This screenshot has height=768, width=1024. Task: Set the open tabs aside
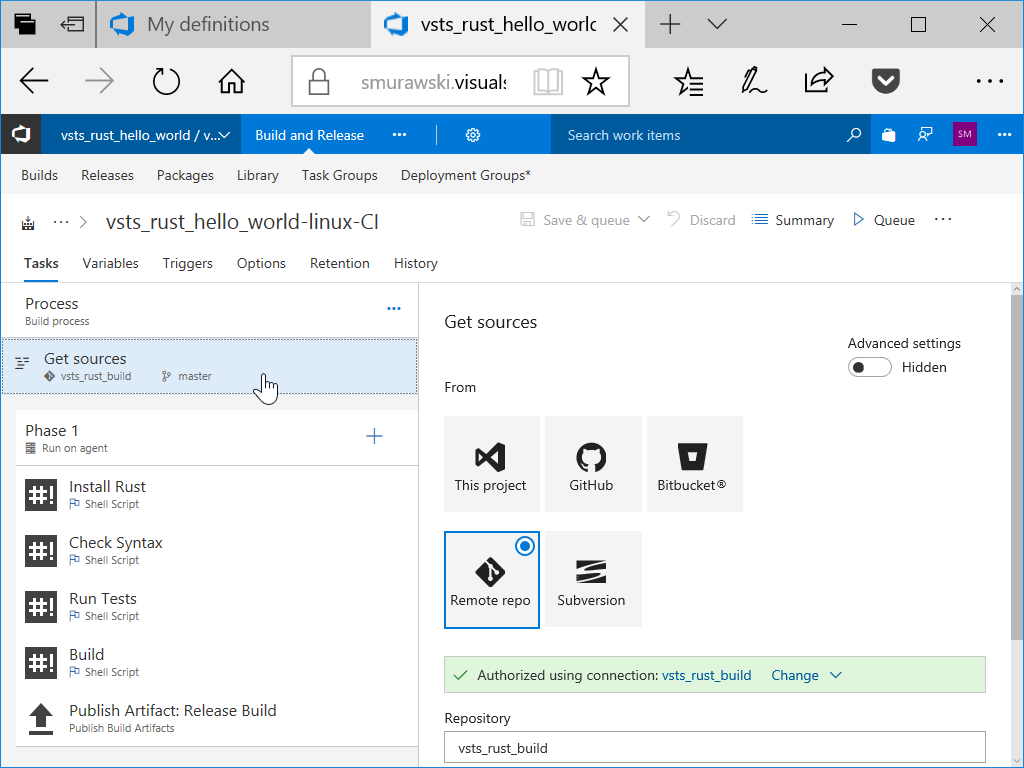(x=72, y=24)
